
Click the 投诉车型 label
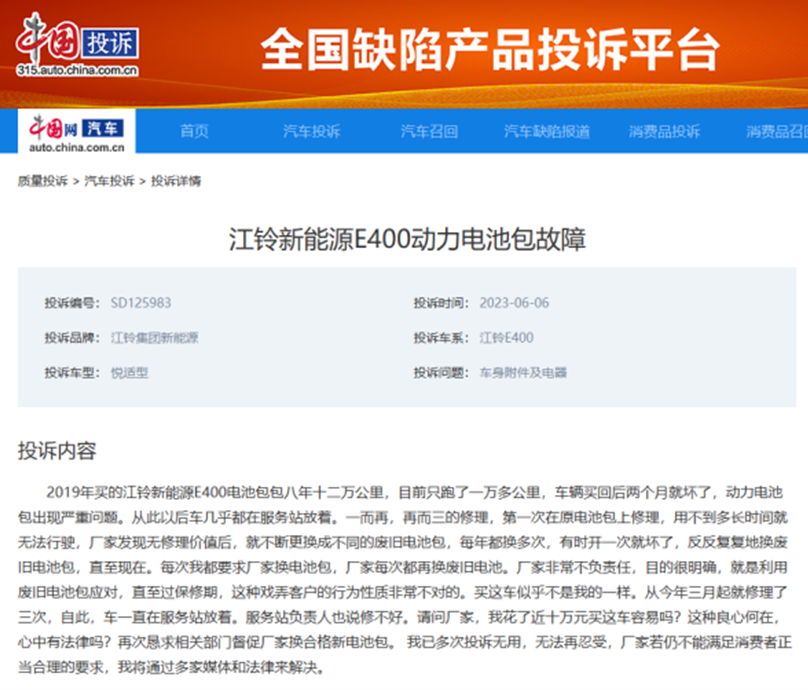[72, 373]
